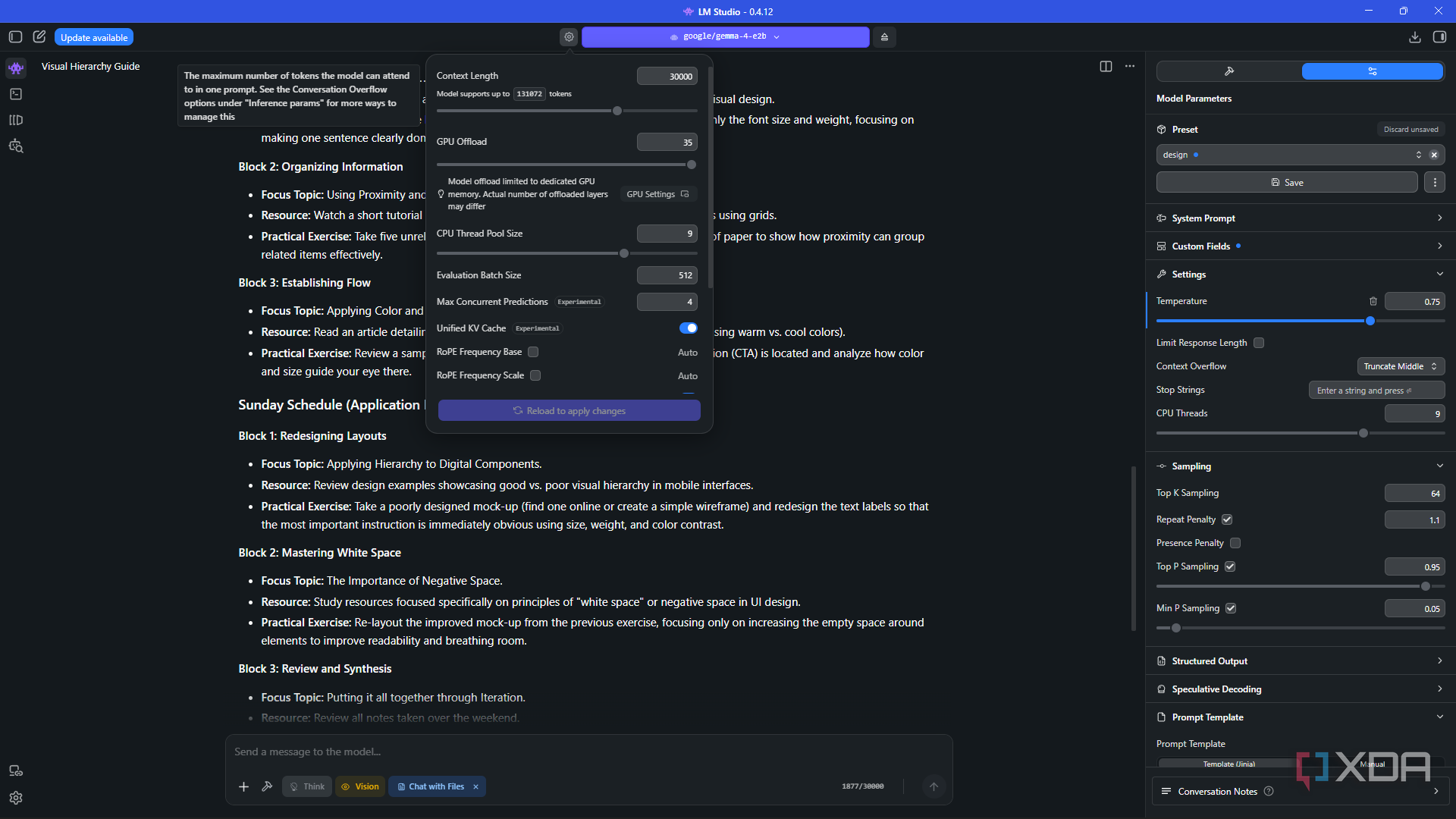This screenshot has height=819, width=1456.
Task: Eject the loaded model using eject icon
Action: [884, 37]
